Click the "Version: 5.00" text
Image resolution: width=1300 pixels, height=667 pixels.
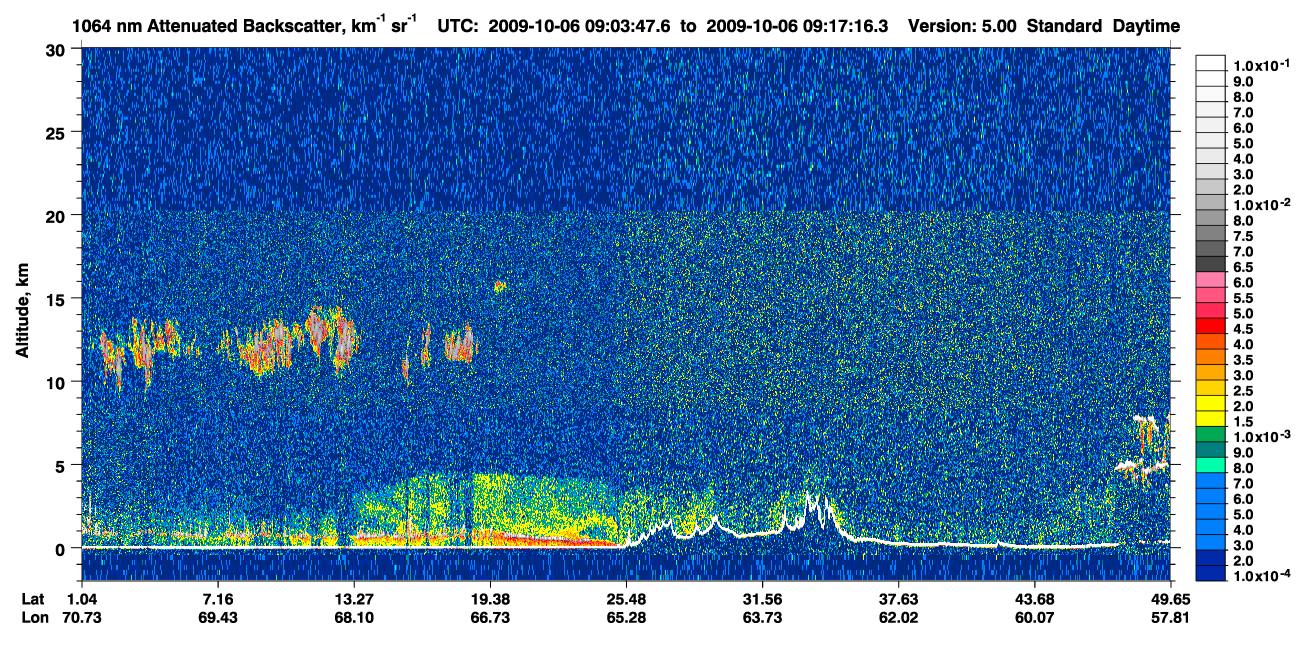pyautogui.click(x=960, y=26)
